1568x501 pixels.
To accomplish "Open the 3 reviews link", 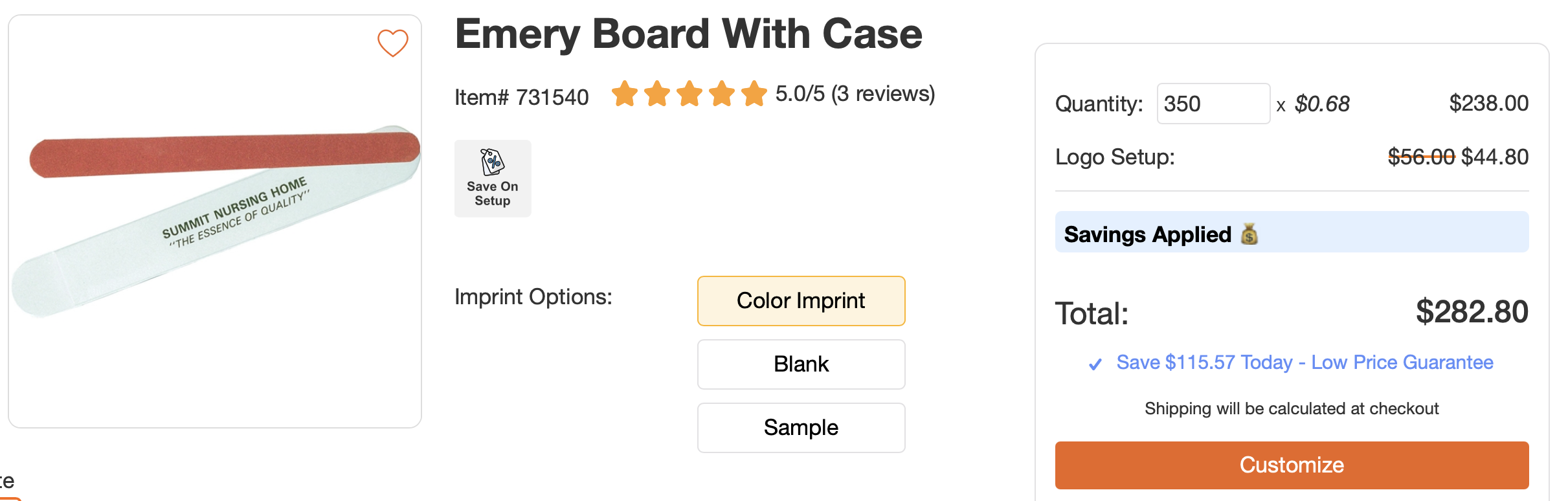I will (883, 94).
